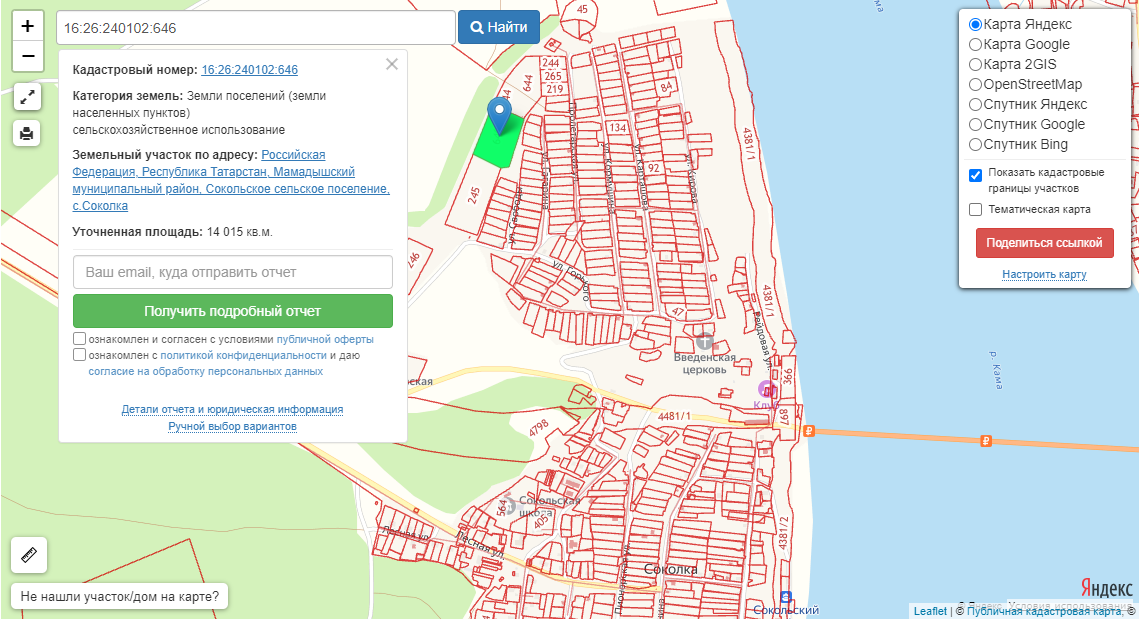Switch to OpenStreetMap layer

(975, 84)
